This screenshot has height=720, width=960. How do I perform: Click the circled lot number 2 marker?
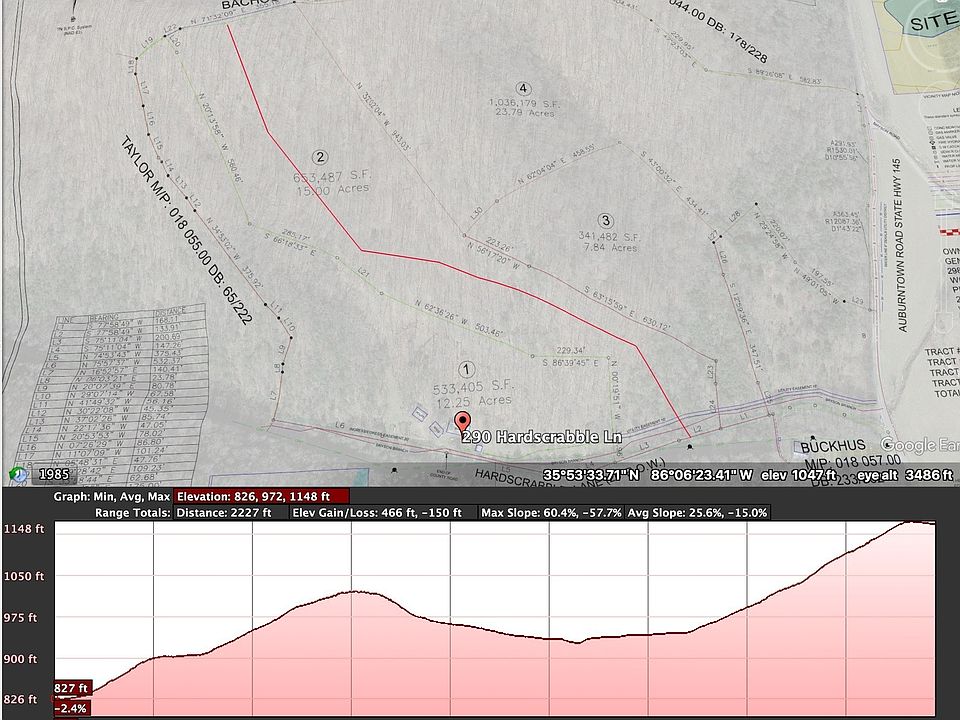pos(320,156)
